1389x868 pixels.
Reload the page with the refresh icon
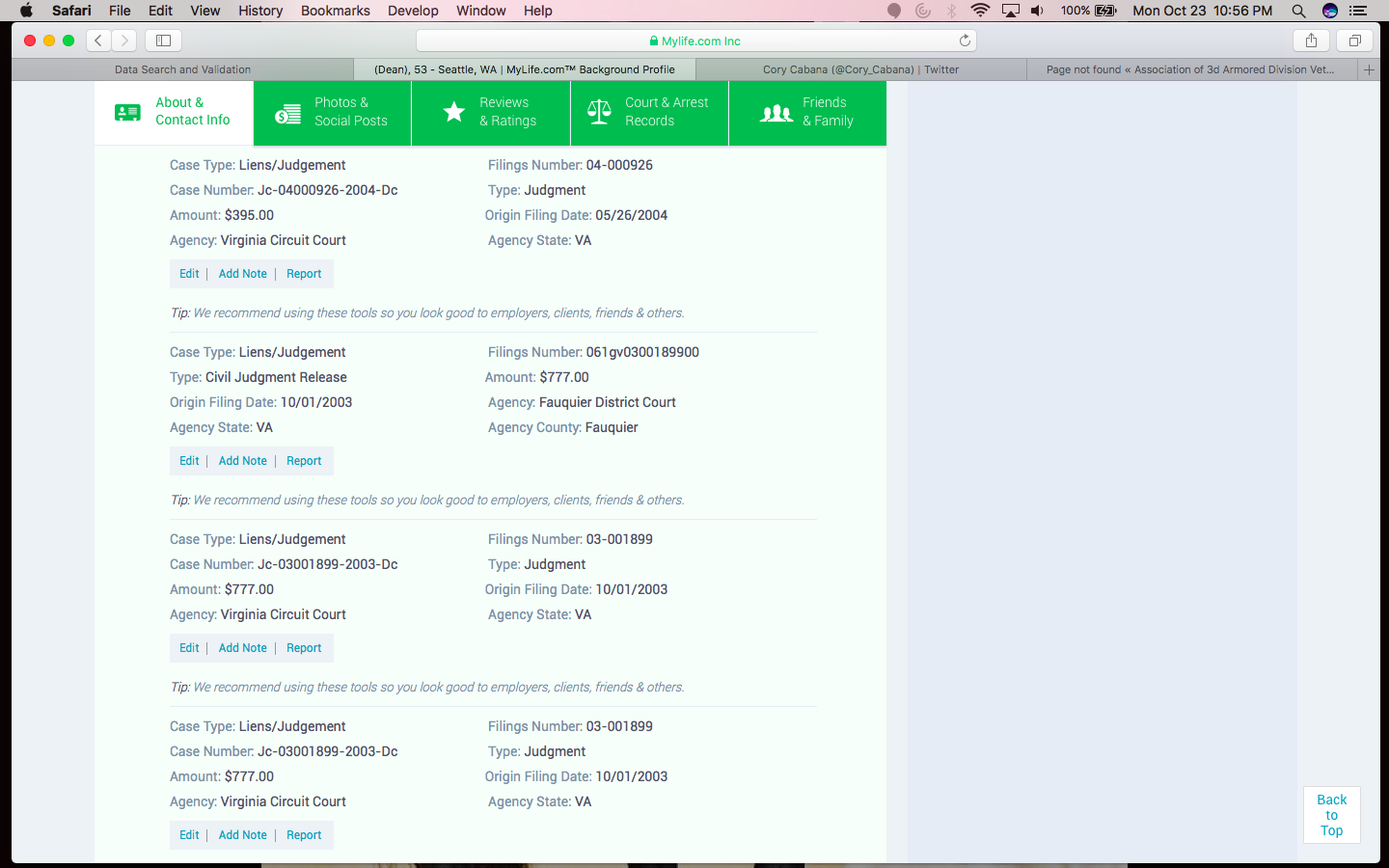(x=965, y=41)
